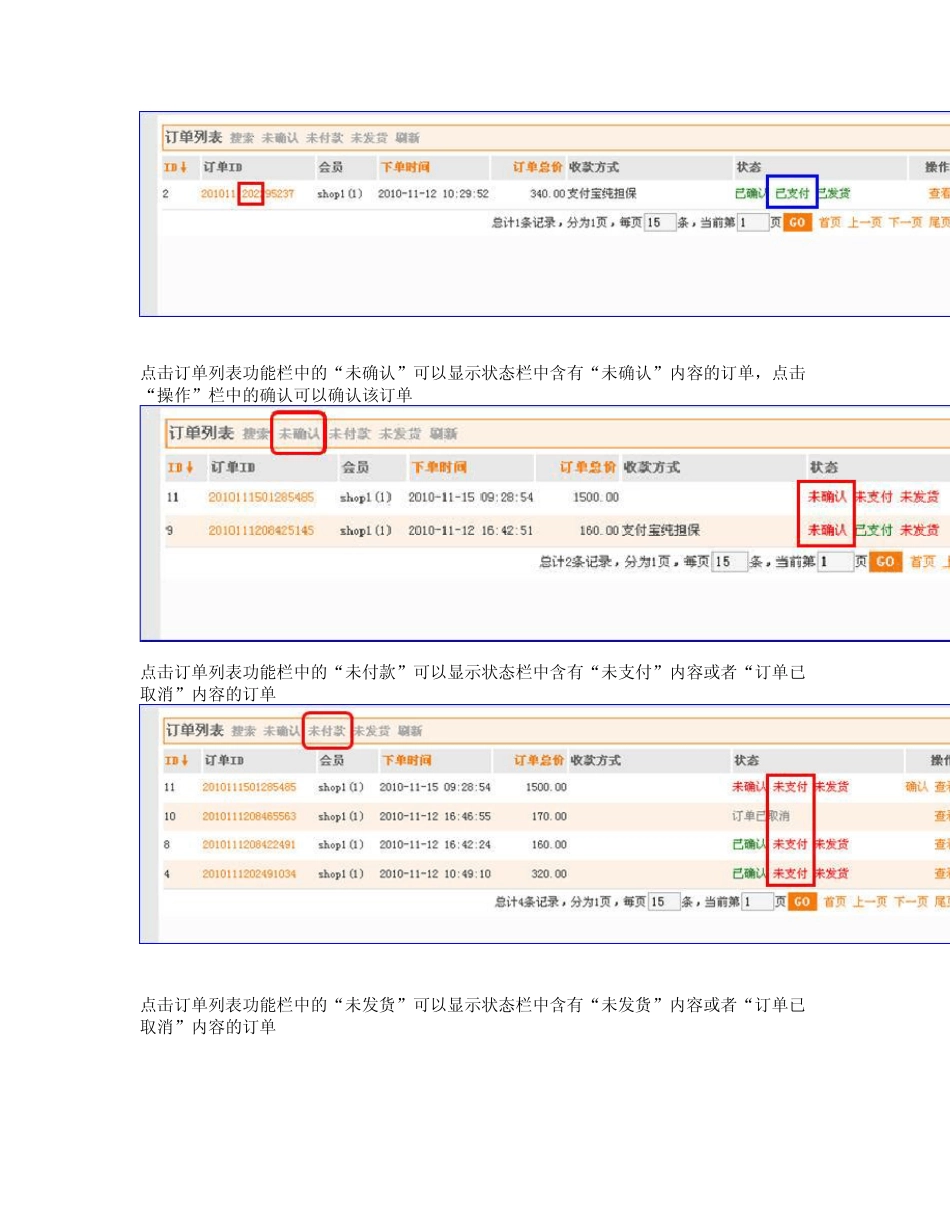Select 未付款 filter in the two-record list
This screenshot has width=950, height=1230.
point(350,434)
